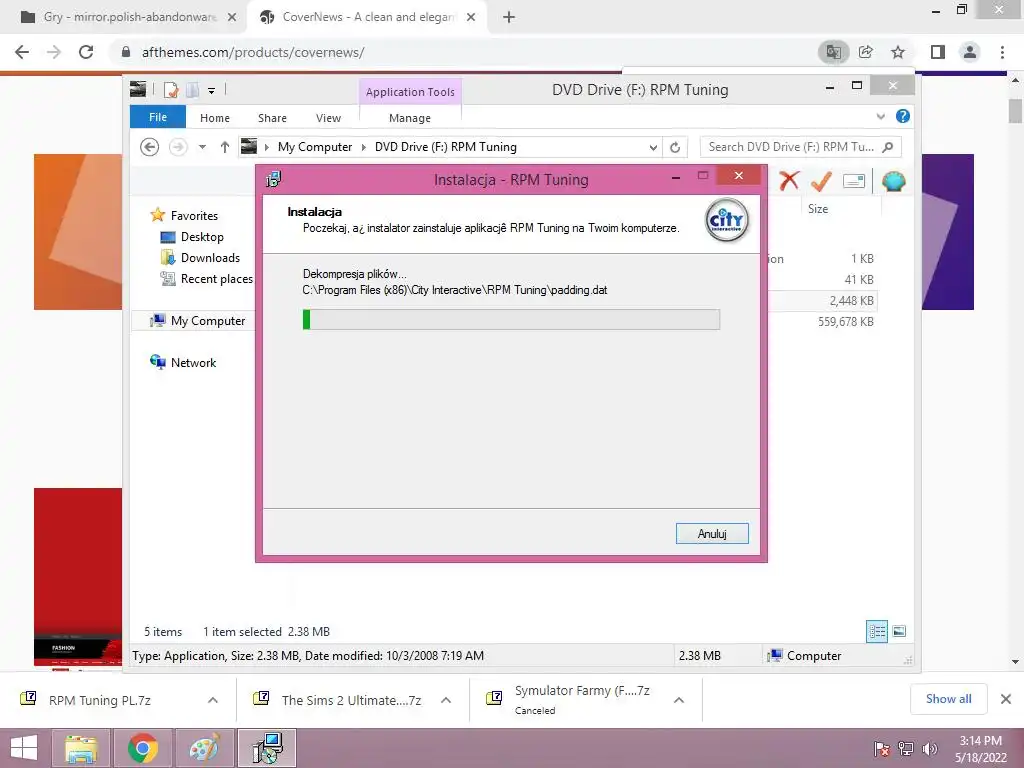Open Chrome profile avatar

[x=970, y=52]
